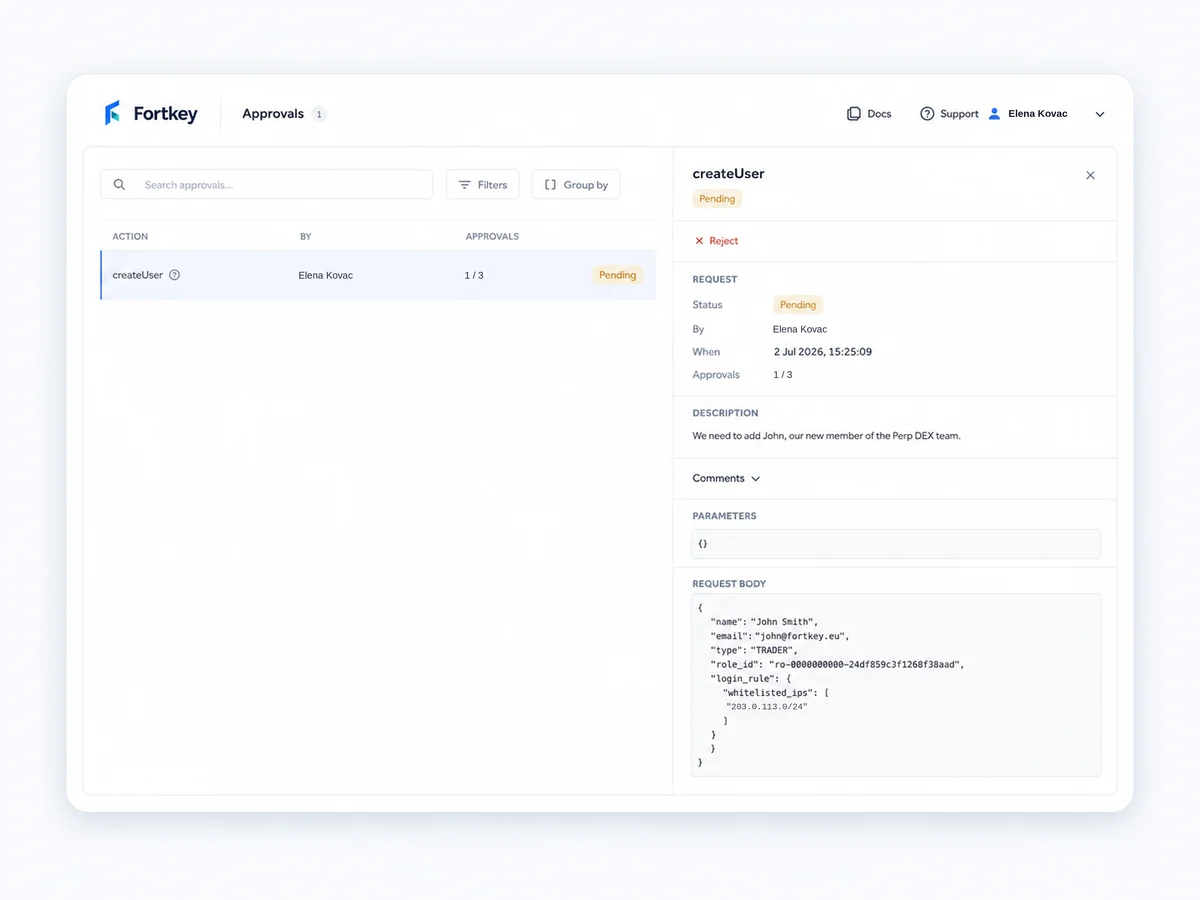Reject the createUser request
The width and height of the screenshot is (1200, 900).
point(716,241)
